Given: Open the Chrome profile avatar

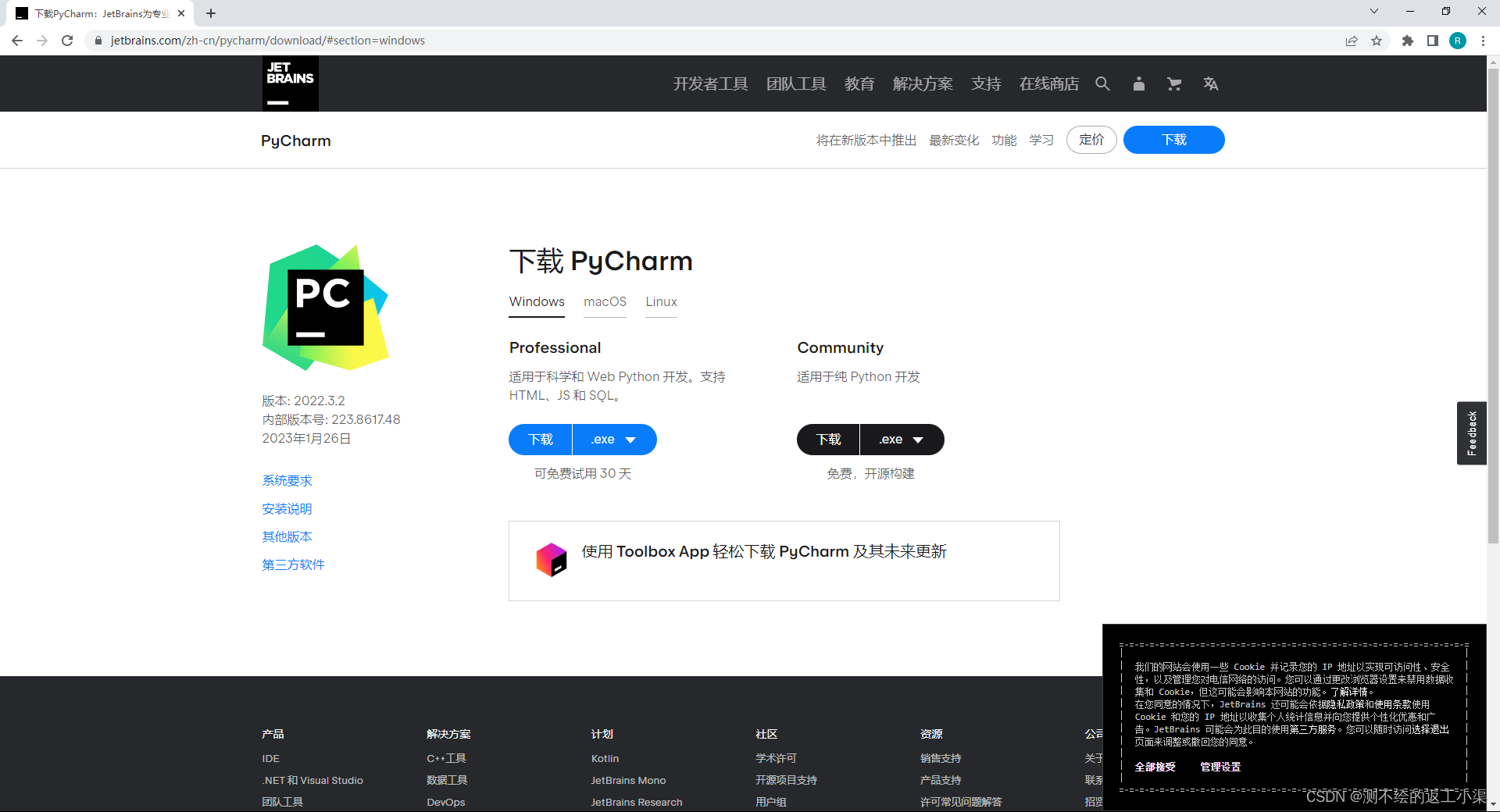Looking at the screenshot, I should pos(1458,41).
